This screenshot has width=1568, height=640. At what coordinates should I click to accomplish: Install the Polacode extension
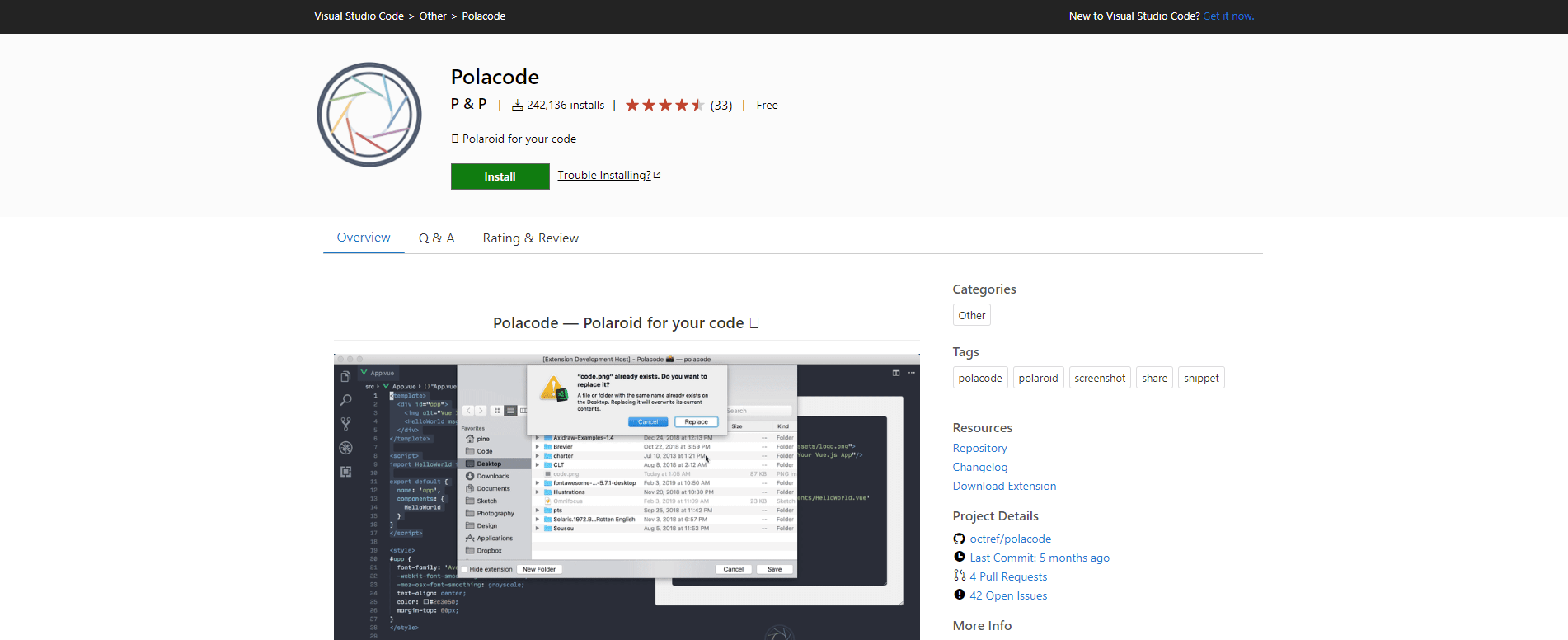(x=500, y=176)
